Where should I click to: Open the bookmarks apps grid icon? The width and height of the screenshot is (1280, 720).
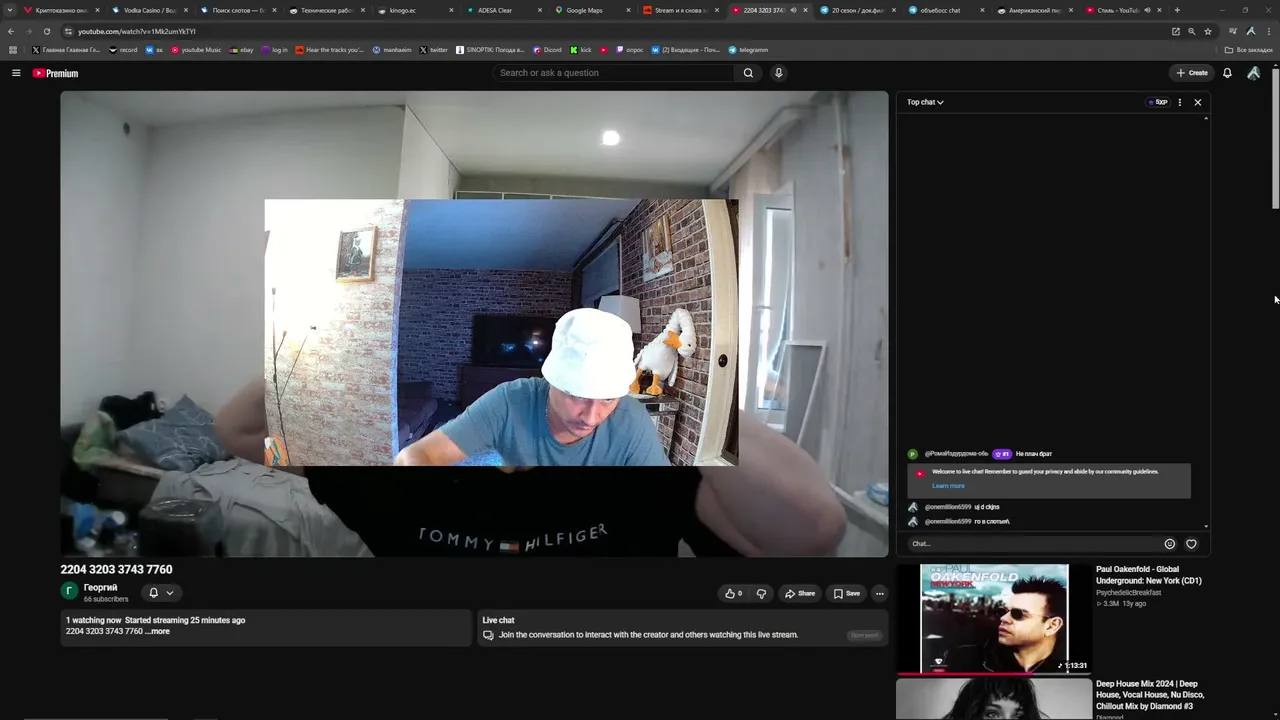point(13,50)
